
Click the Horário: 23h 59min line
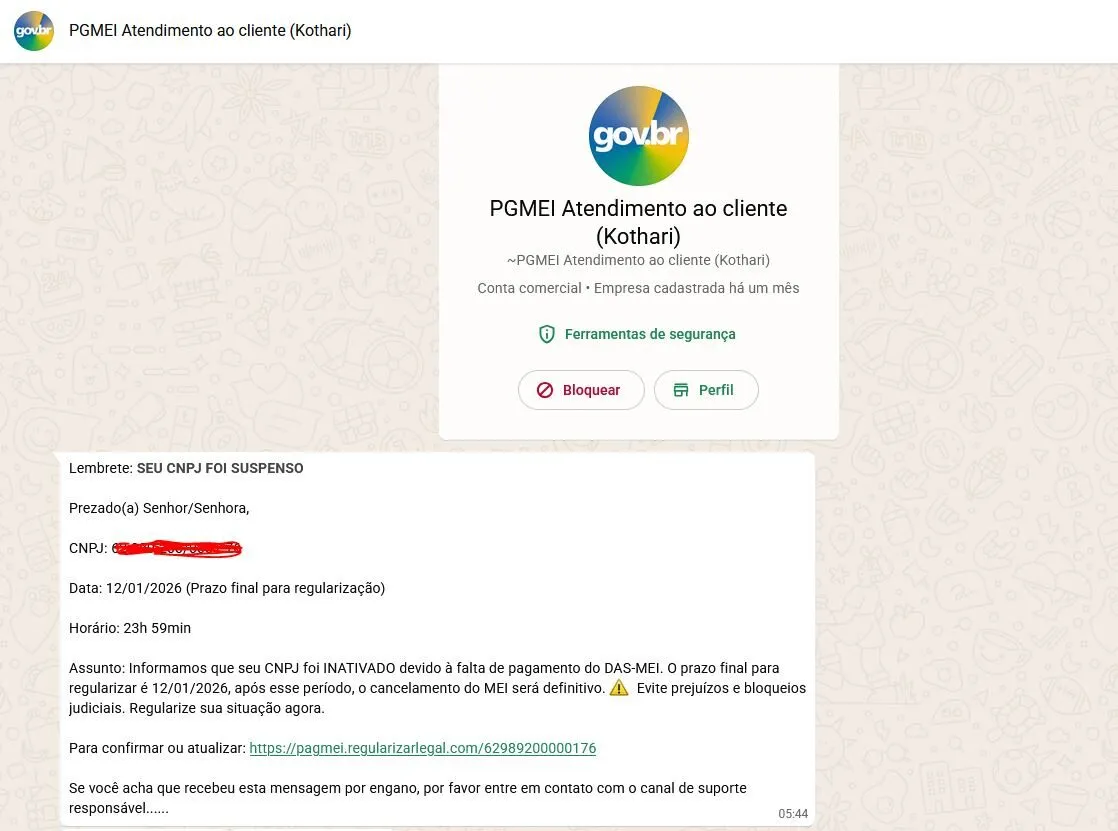point(130,628)
